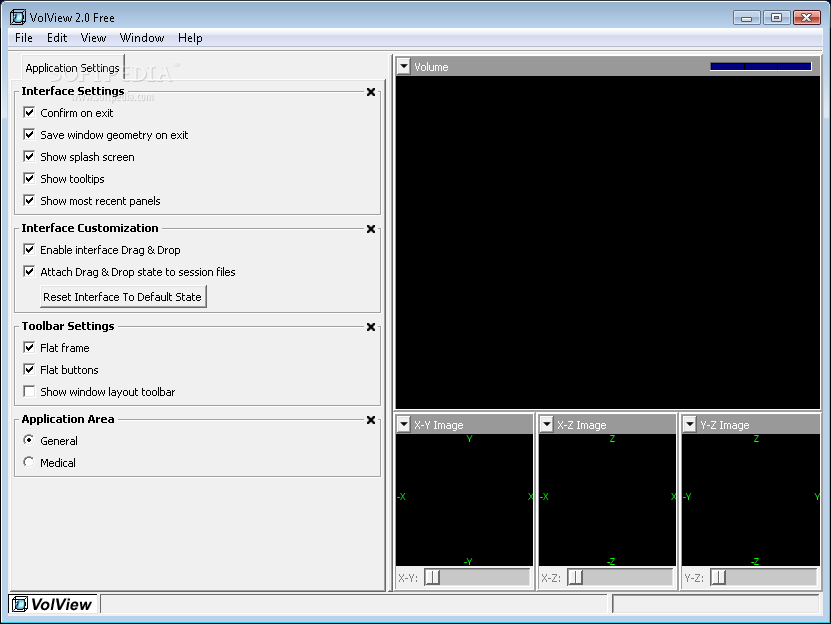Toggle the Flat buttons checkbox
Viewport: 831px width, 624px height.
pos(29,370)
